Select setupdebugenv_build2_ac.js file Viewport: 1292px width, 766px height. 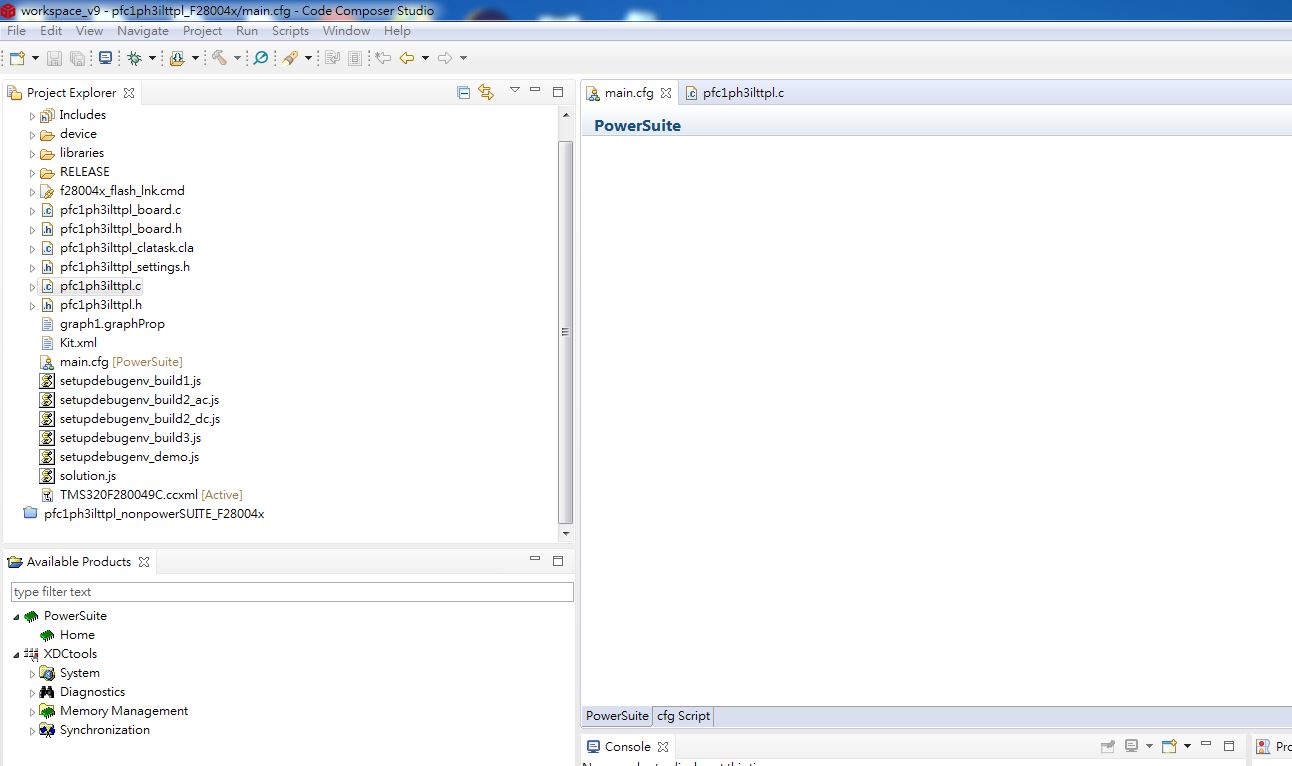[139, 400]
